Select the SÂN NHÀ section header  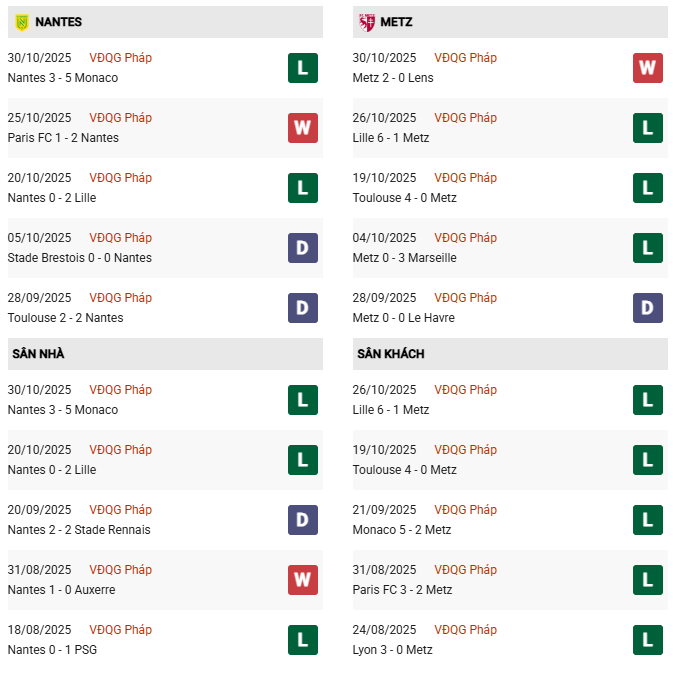point(38,354)
